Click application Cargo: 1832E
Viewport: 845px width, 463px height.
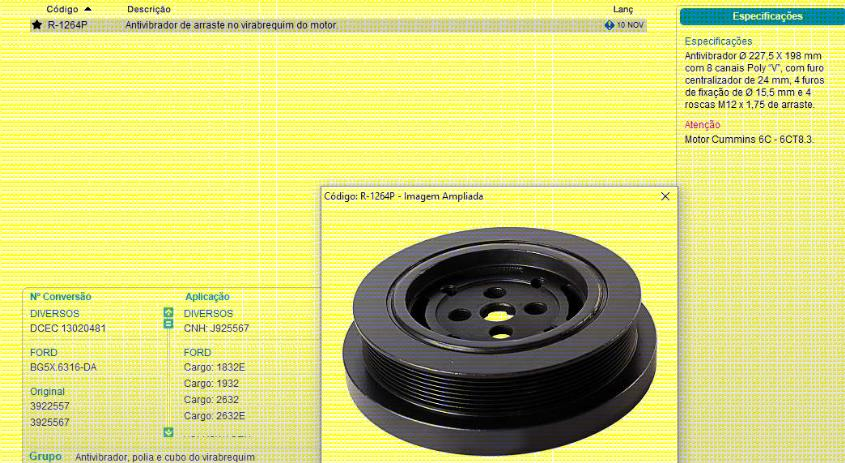(214, 367)
